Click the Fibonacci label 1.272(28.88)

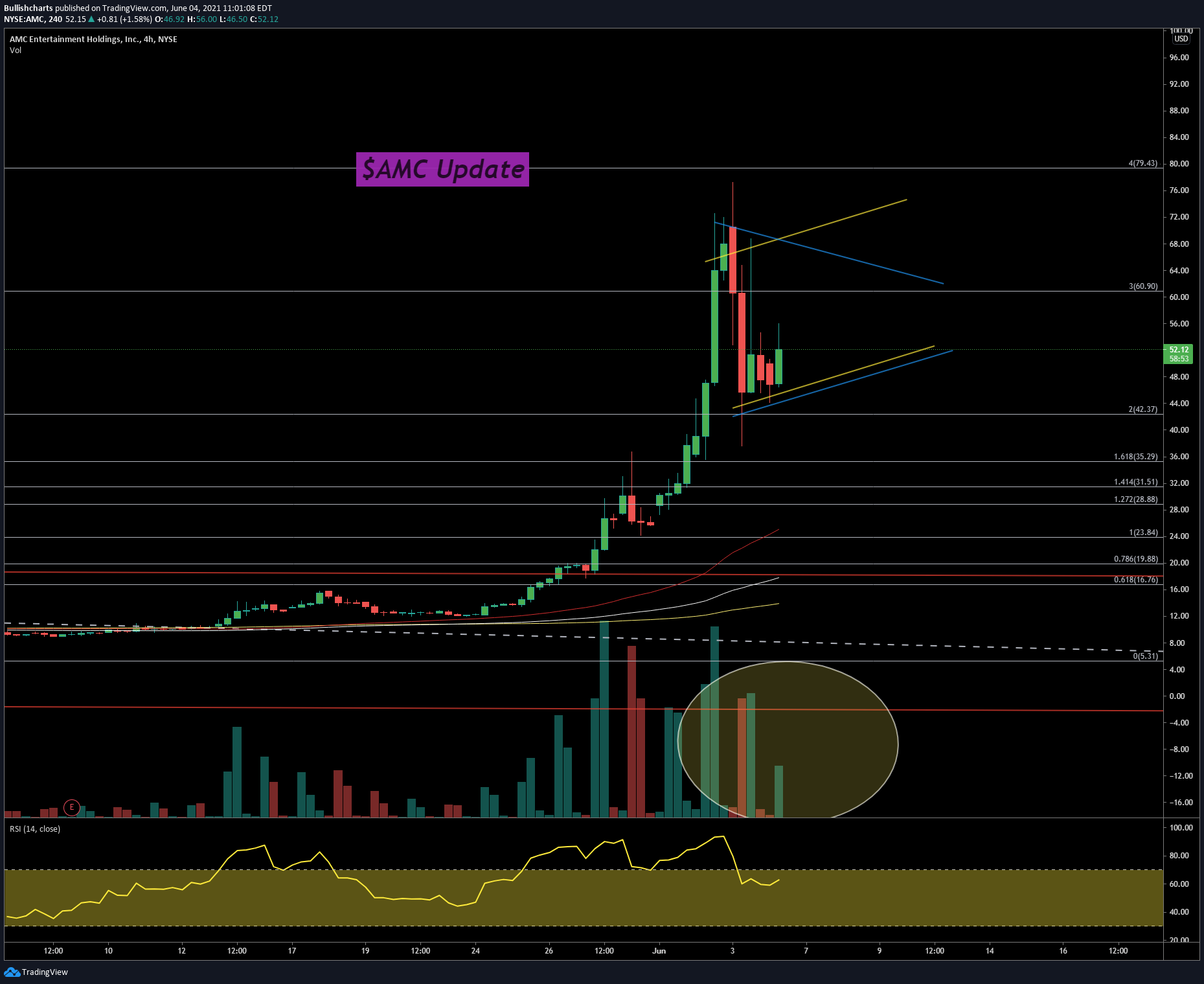tap(1136, 499)
